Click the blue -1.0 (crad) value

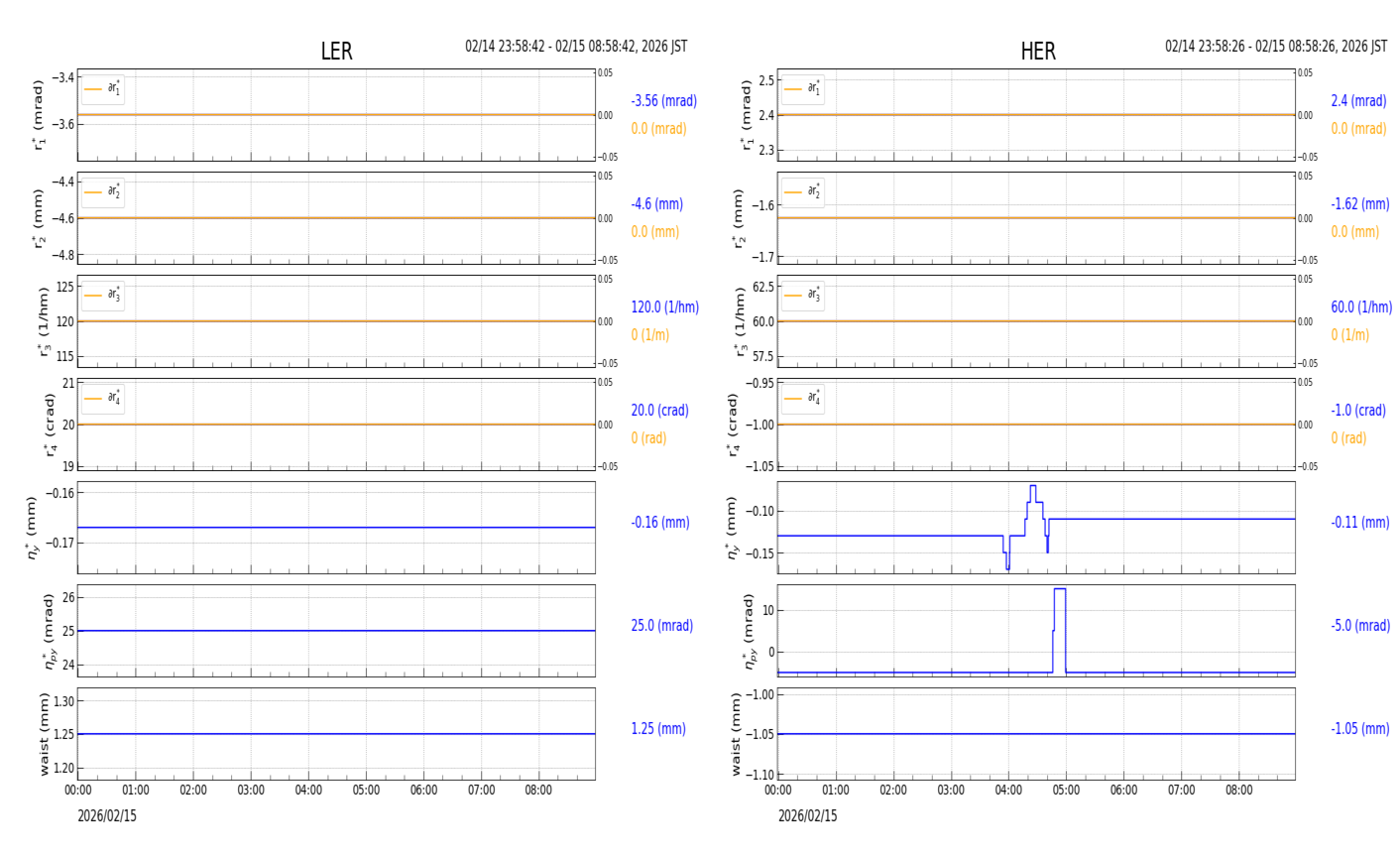1358,411
